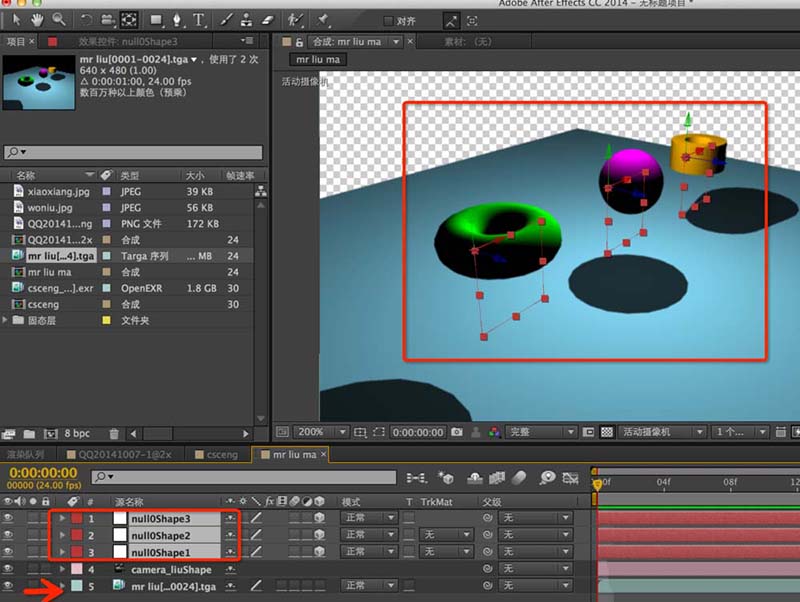The width and height of the screenshot is (800, 602).
Task: Toggle visibility of camera_liuShape layer
Action: point(9,569)
